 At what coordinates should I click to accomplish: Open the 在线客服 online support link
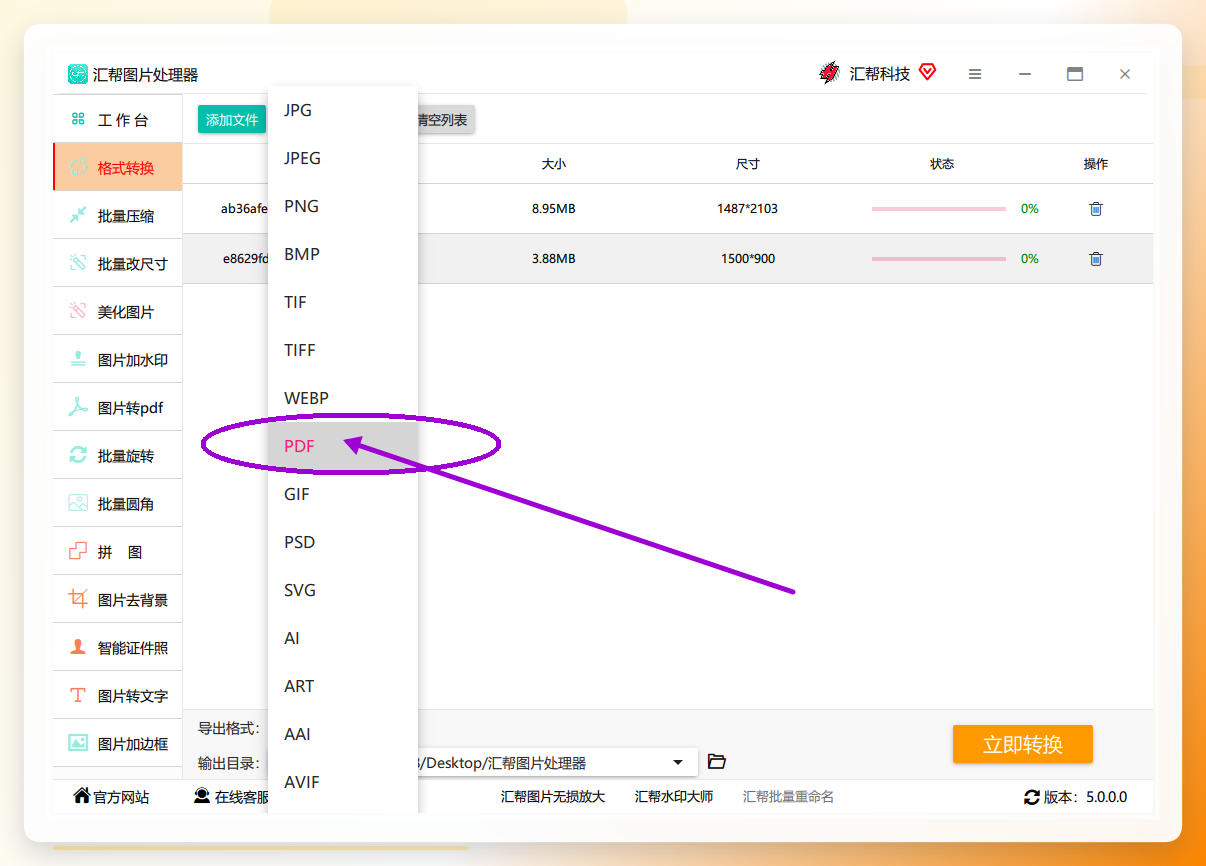[x=232, y=797]
